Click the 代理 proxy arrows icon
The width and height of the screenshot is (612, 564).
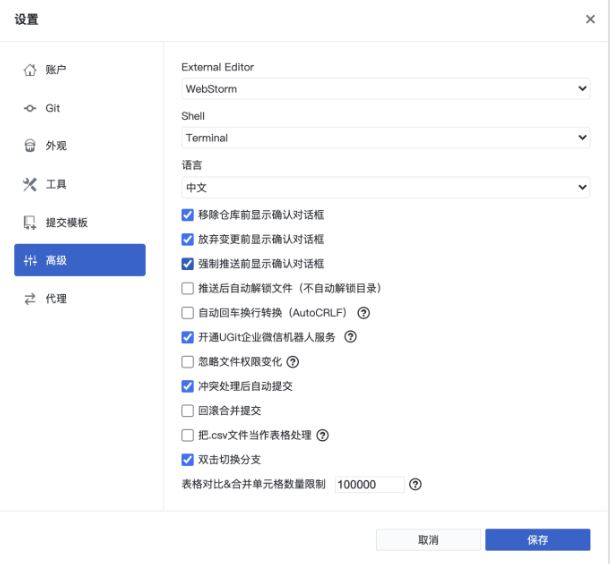click(30, 299)
